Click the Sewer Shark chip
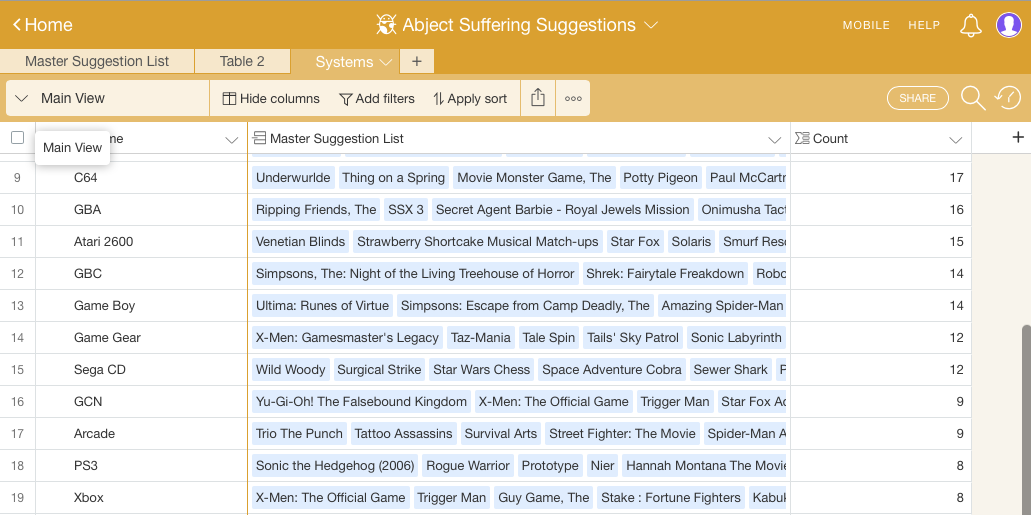Image resolution: width=1031 pixels, height=515 pixels. 731,370
